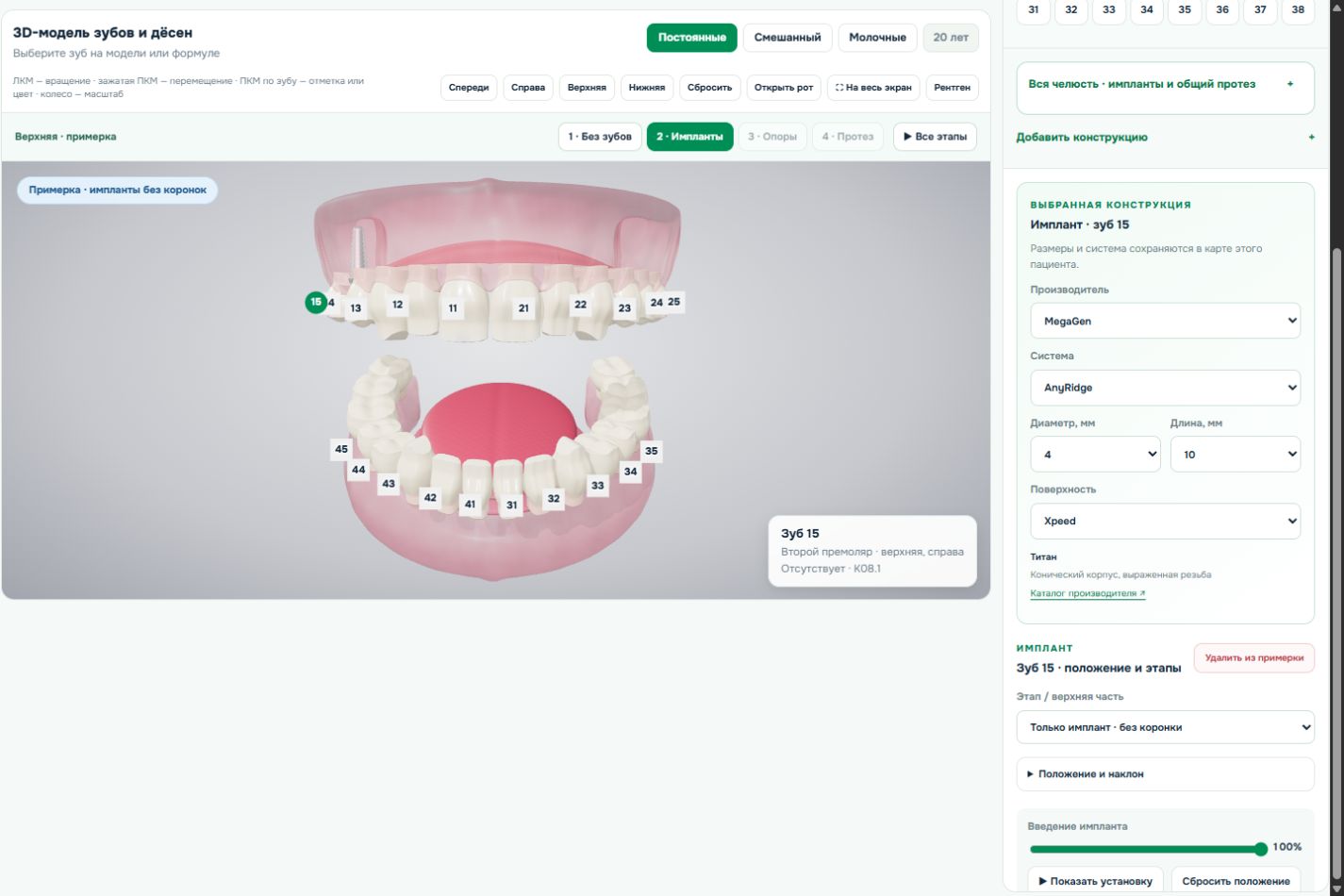Click Сбросить положение button
This screenshot has width=1344, height=896.
tap(1236, 881)
